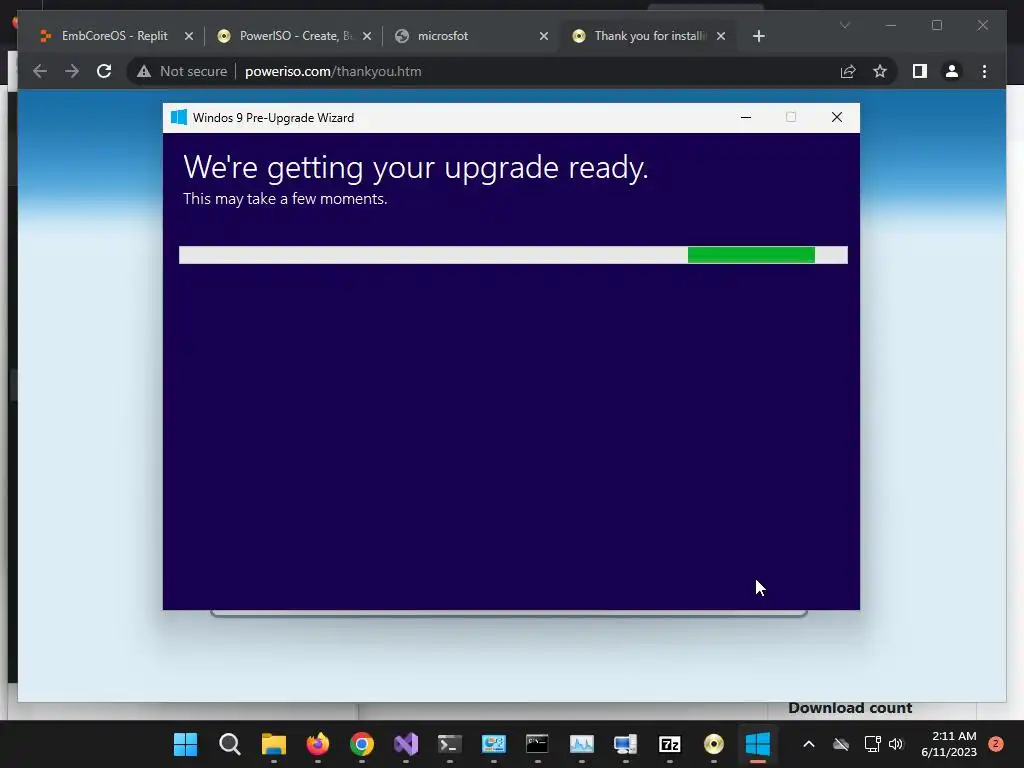
Task: Toggle the Chrome side panel
Action: click(x=920, y=71)
